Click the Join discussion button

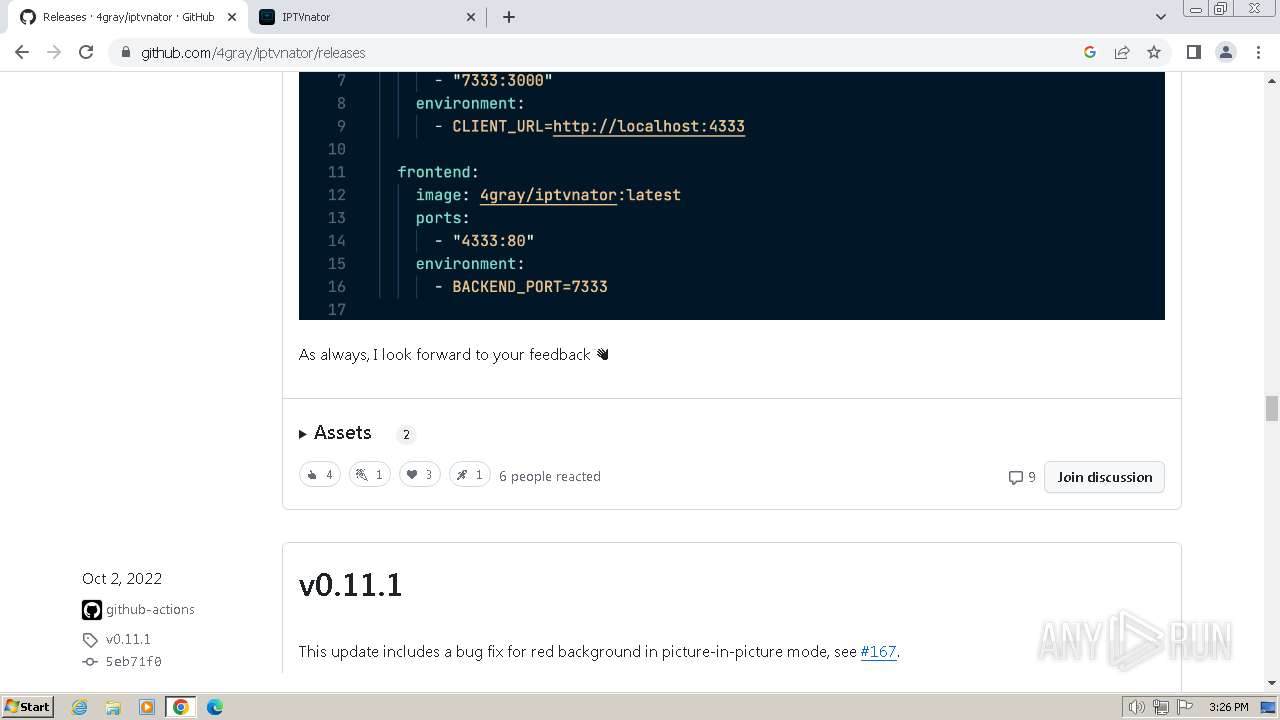coord(1104,477)
